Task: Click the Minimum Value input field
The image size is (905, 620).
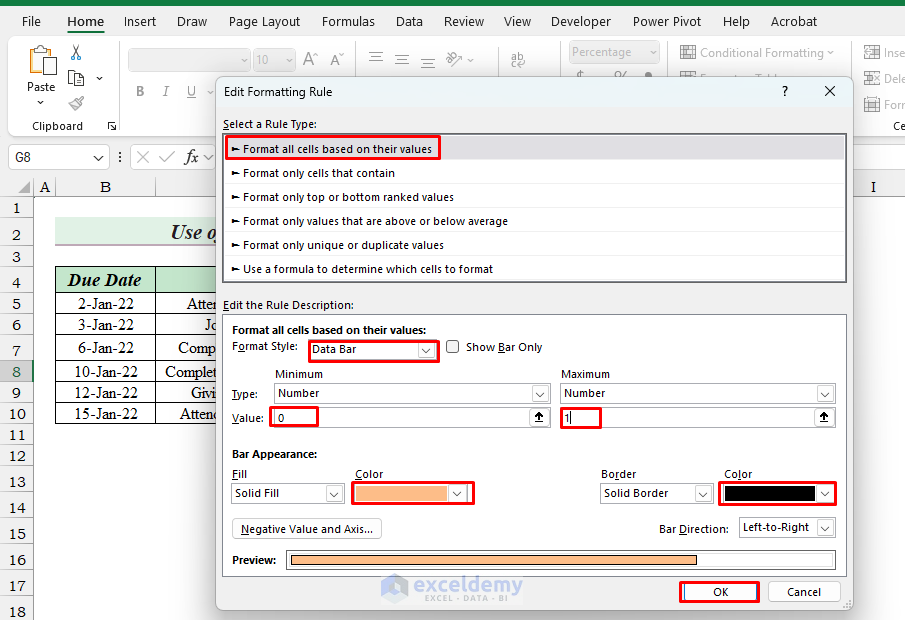Action: tap(402, 417)
